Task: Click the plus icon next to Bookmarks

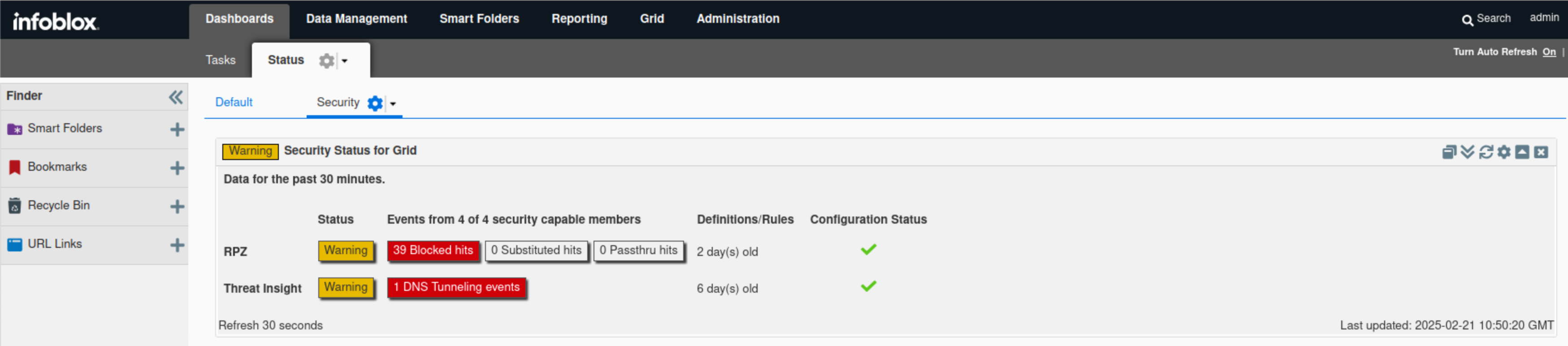Action: 177,168
